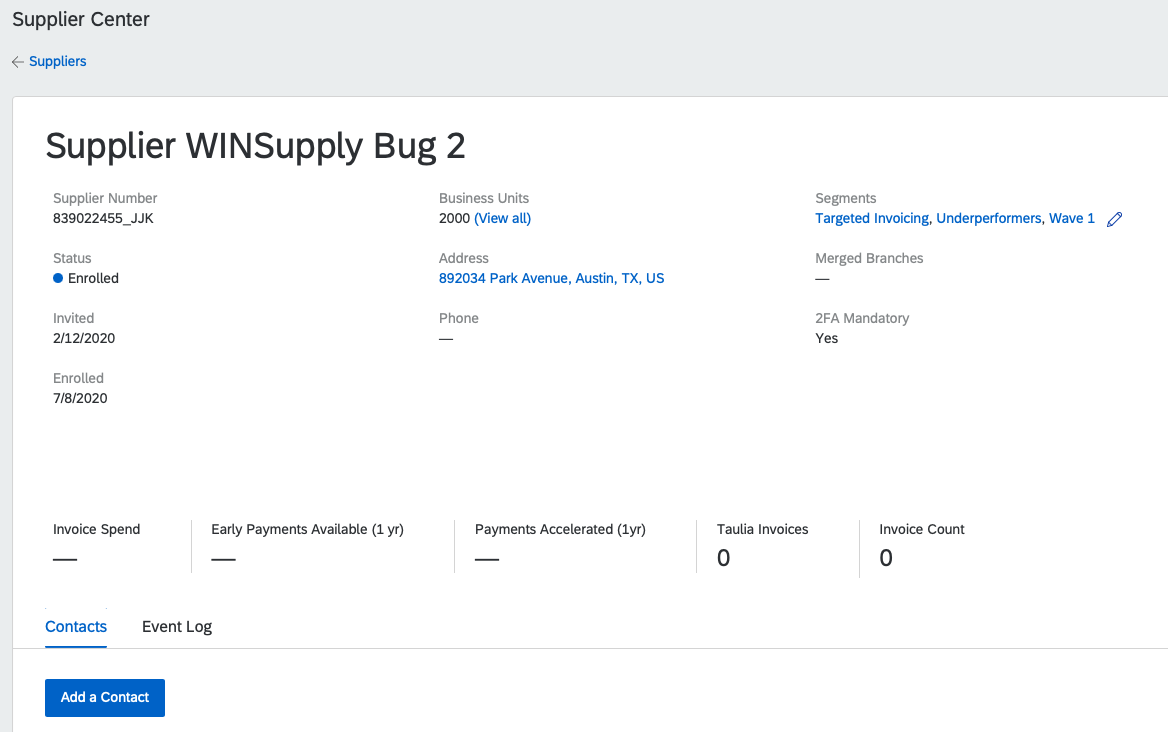Click the Early Payments Available (1 yr) label
This screenshot has height=732, width=1168.
(x=308, y=529)
